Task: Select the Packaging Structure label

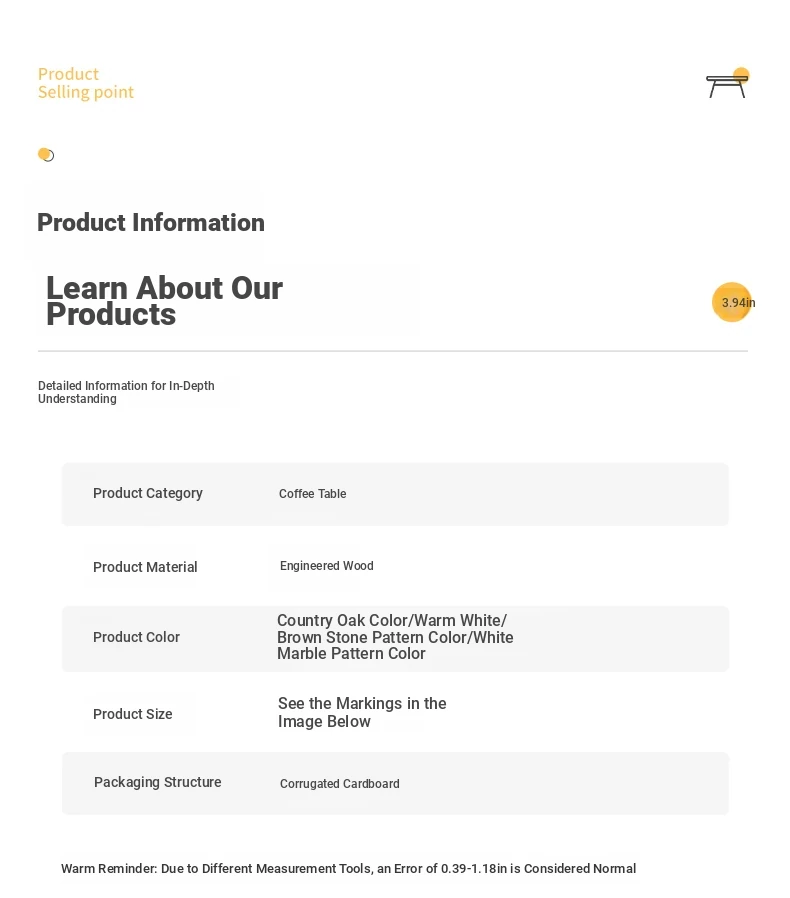Action: (x=158, y=782)
